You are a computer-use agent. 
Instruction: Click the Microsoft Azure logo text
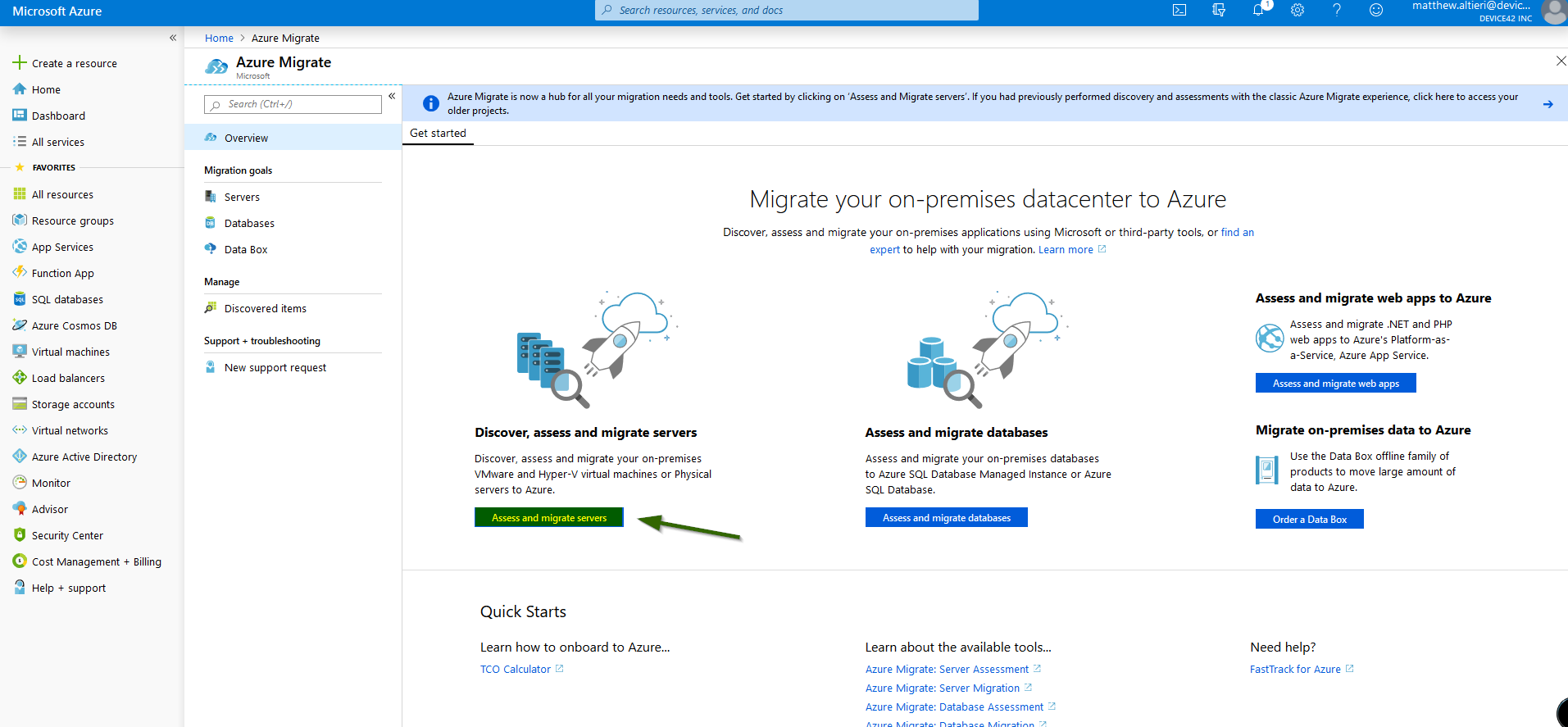tap(57, 11)
